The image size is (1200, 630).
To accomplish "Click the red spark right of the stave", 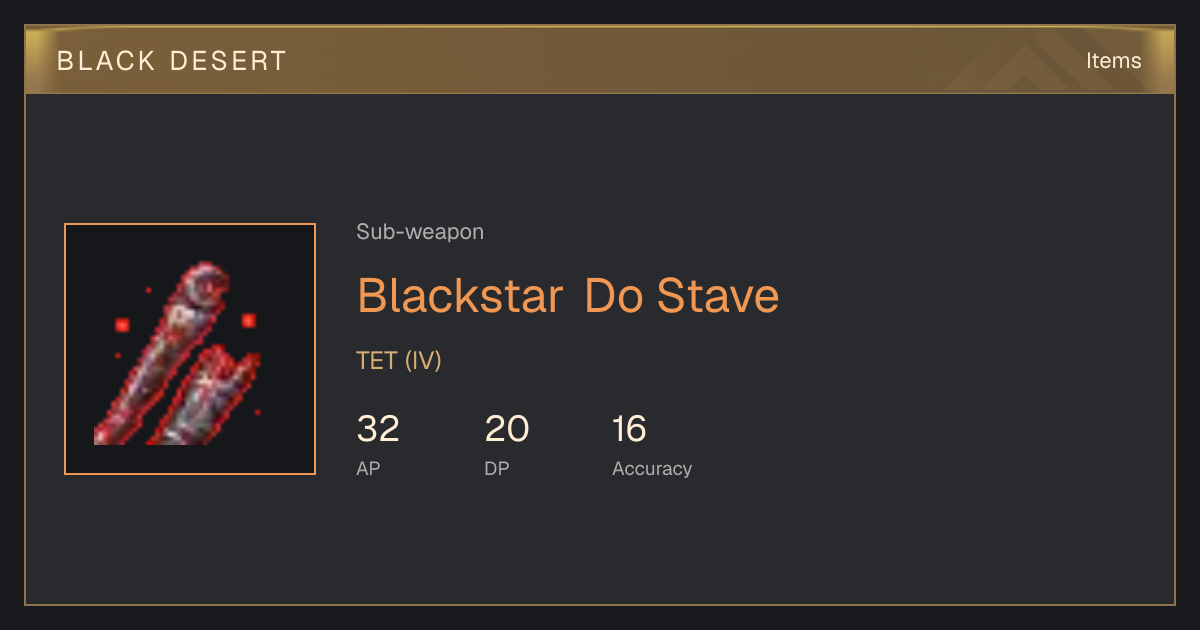I will [249, 320].
